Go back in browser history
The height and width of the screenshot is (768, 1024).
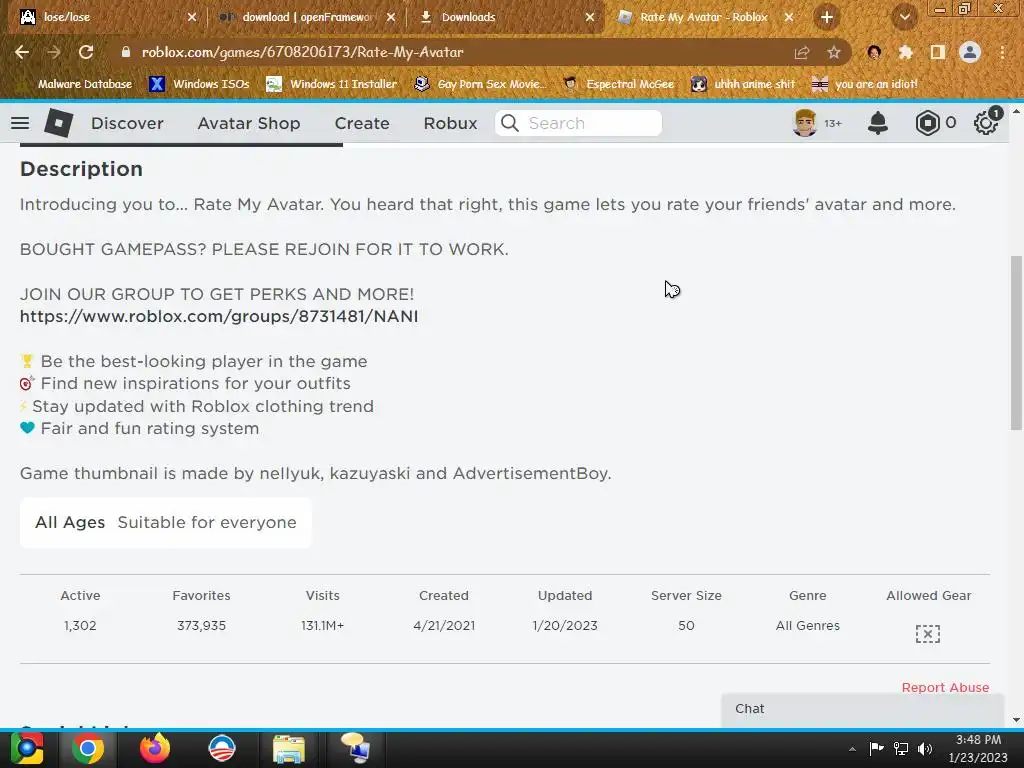22,52
